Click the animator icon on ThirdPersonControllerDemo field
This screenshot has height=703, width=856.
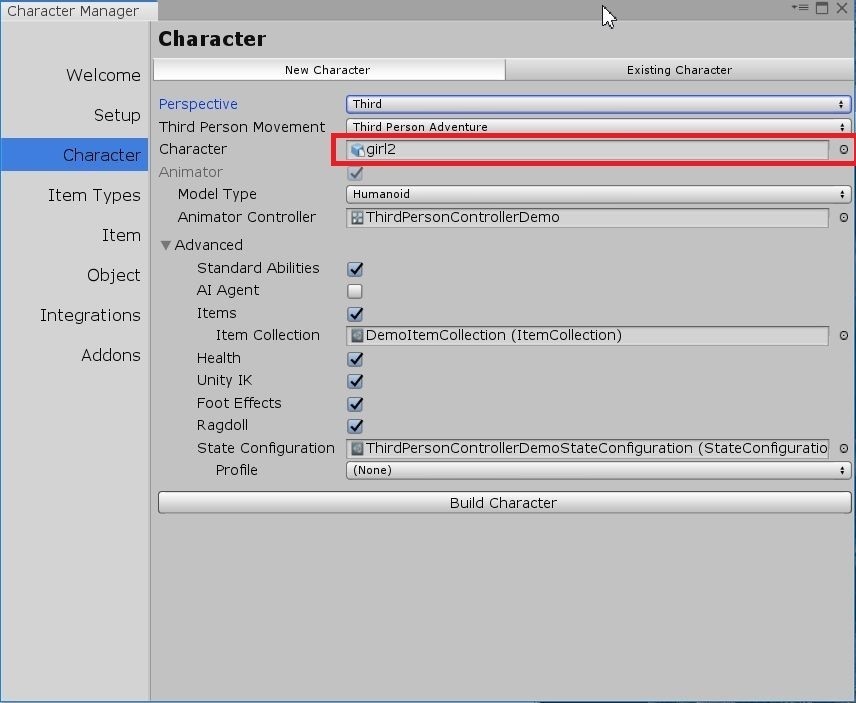click(x=357, y=217)
